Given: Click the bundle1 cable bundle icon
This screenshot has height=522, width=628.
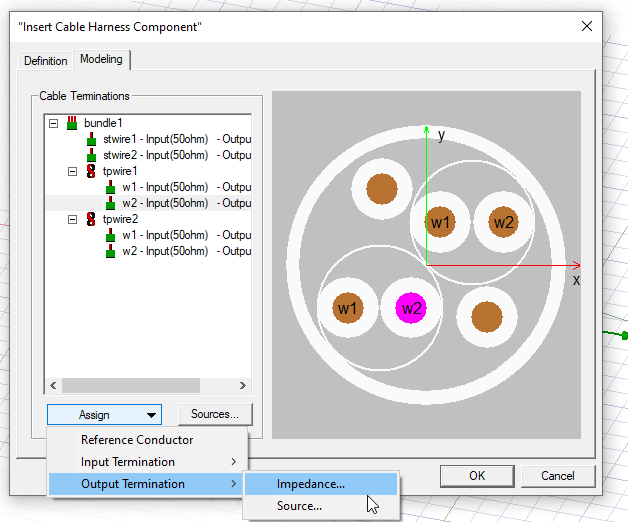Looking at the screenshot, I should (x=71, y=123).
